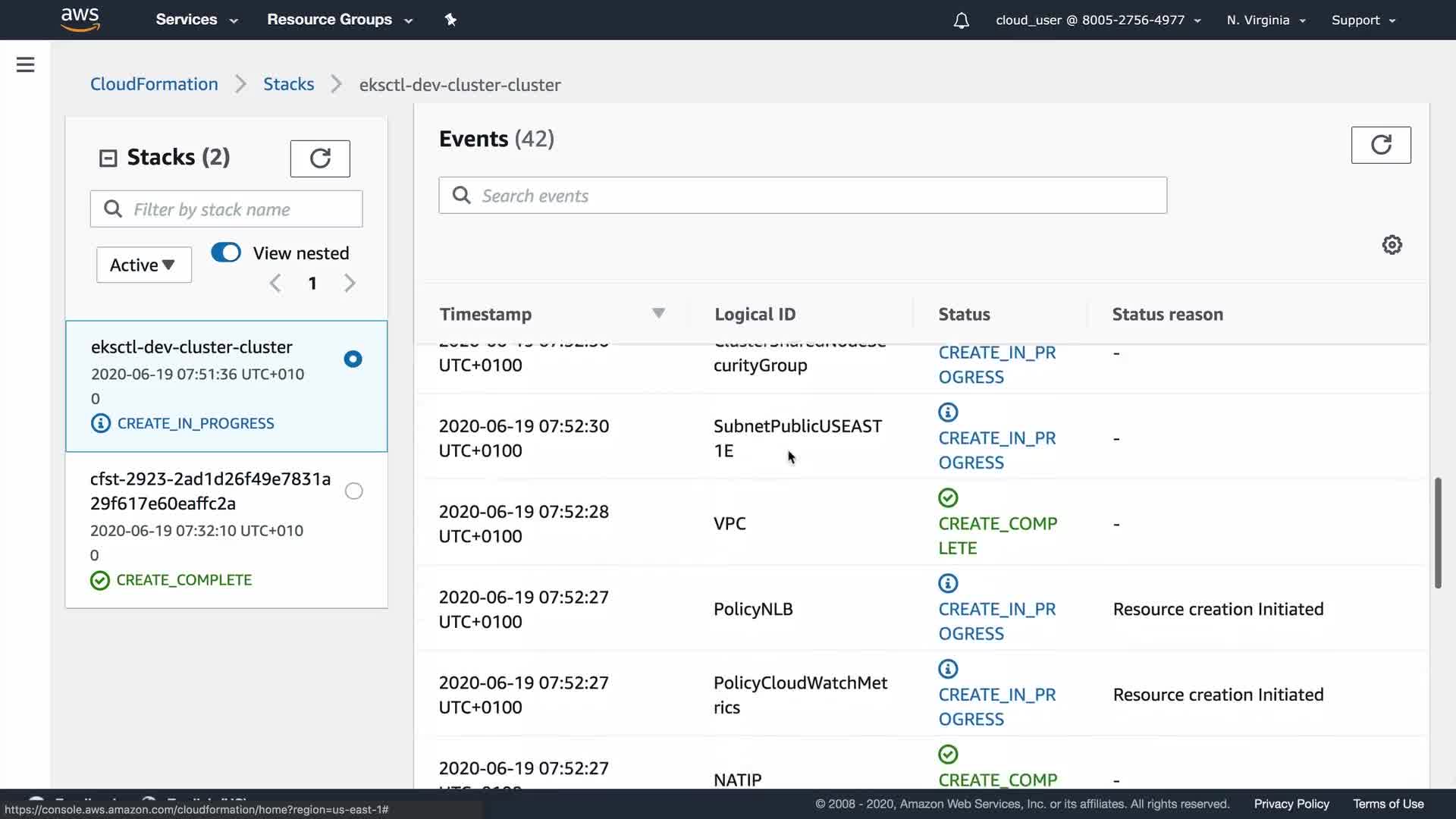Open the Stacks breadcrumb link
Screen dimensions: 1456x819
tap(288, 84)
